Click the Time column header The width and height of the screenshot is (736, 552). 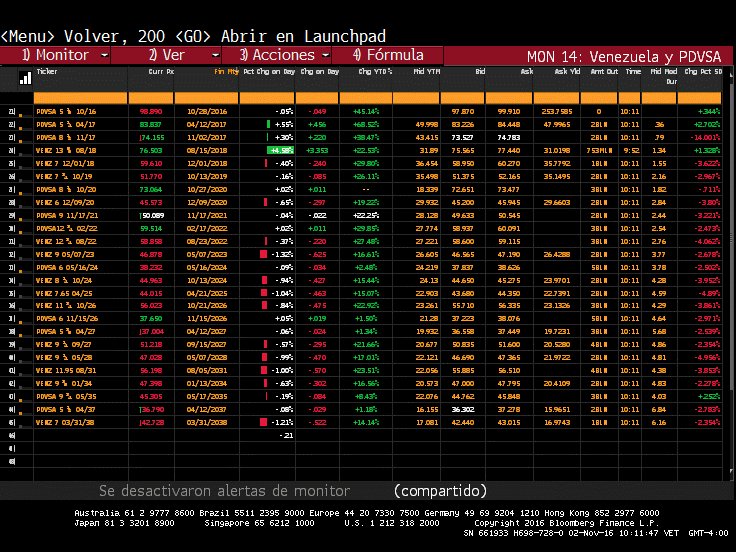click(x=633, y=71)
